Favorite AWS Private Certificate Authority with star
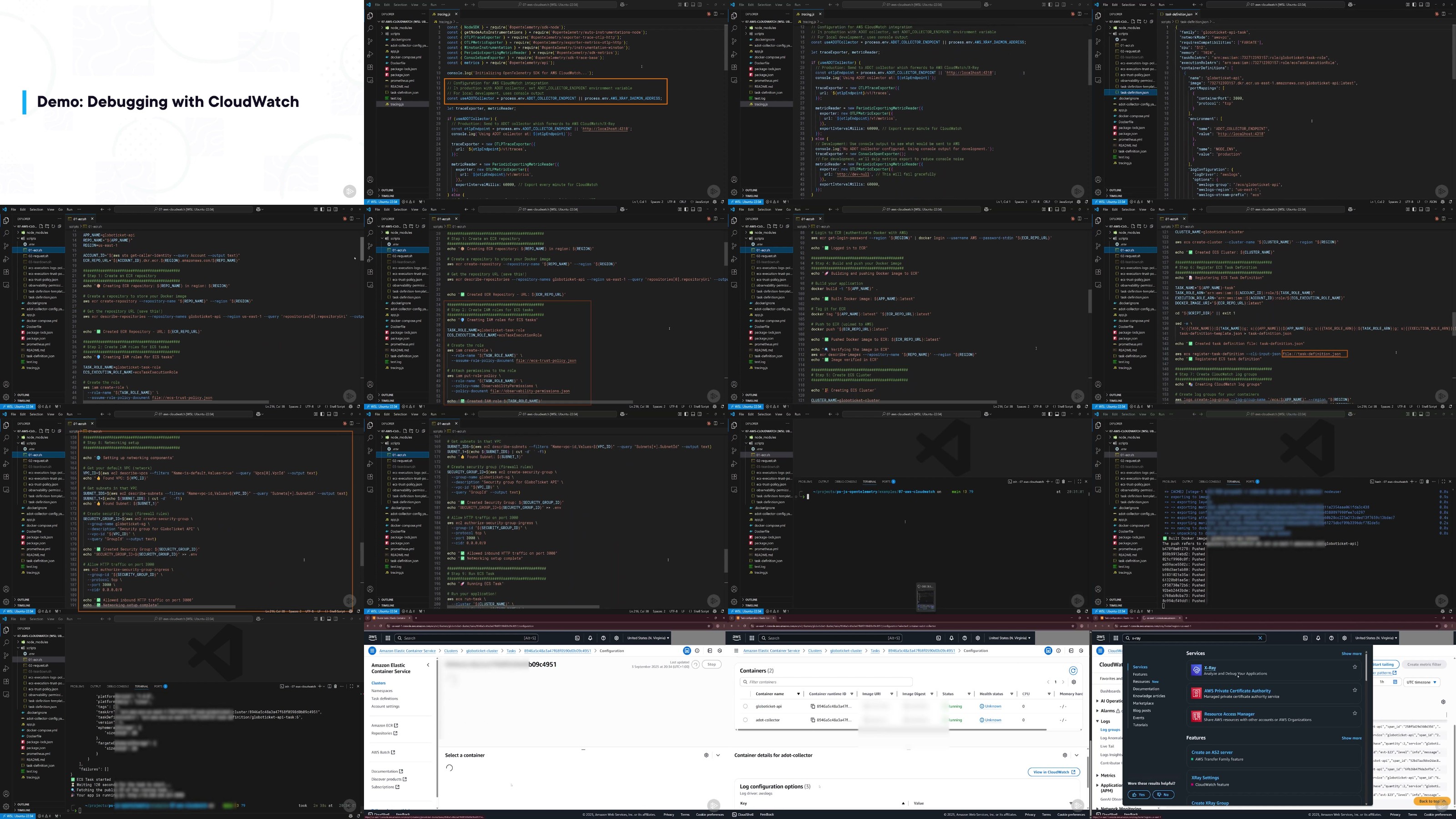1456x819 pixels. coord(1355,690)
